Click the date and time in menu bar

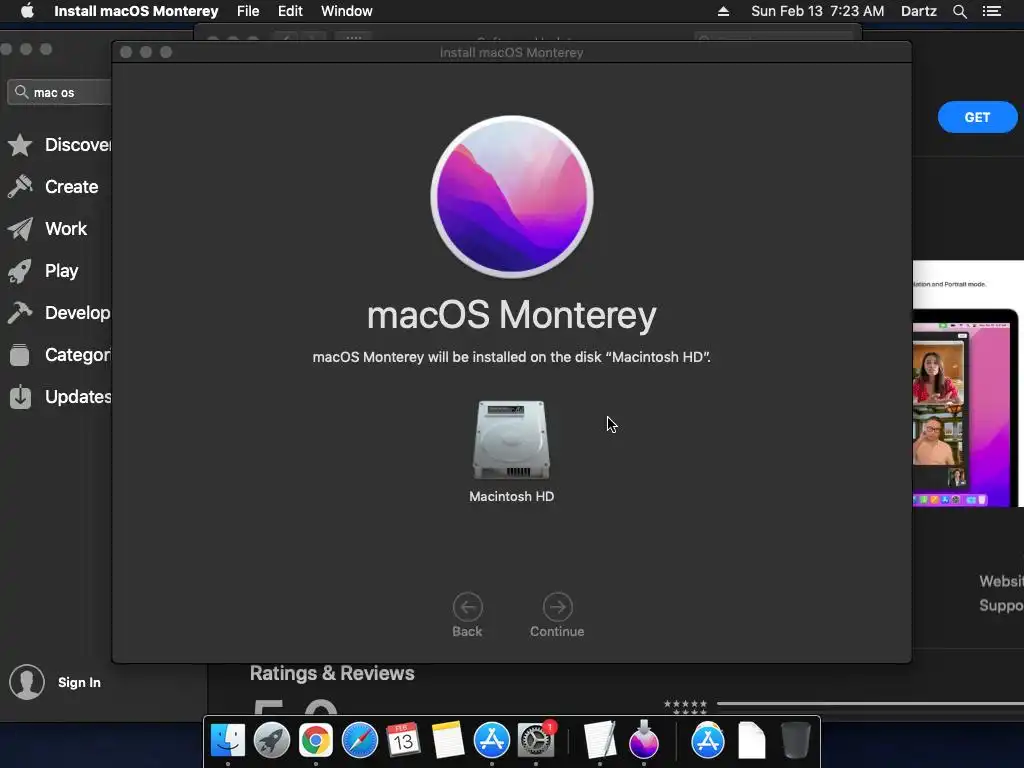click(x=818, y=11)
